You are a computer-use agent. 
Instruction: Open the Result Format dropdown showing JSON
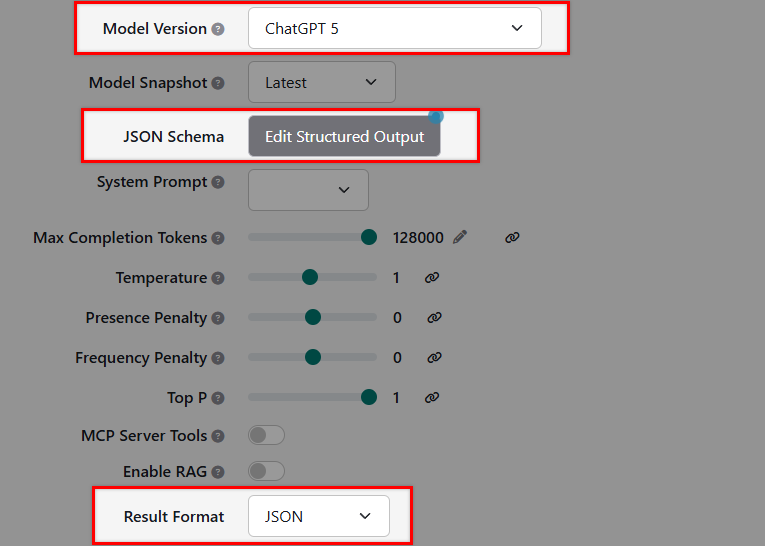[x=318, y=516]
